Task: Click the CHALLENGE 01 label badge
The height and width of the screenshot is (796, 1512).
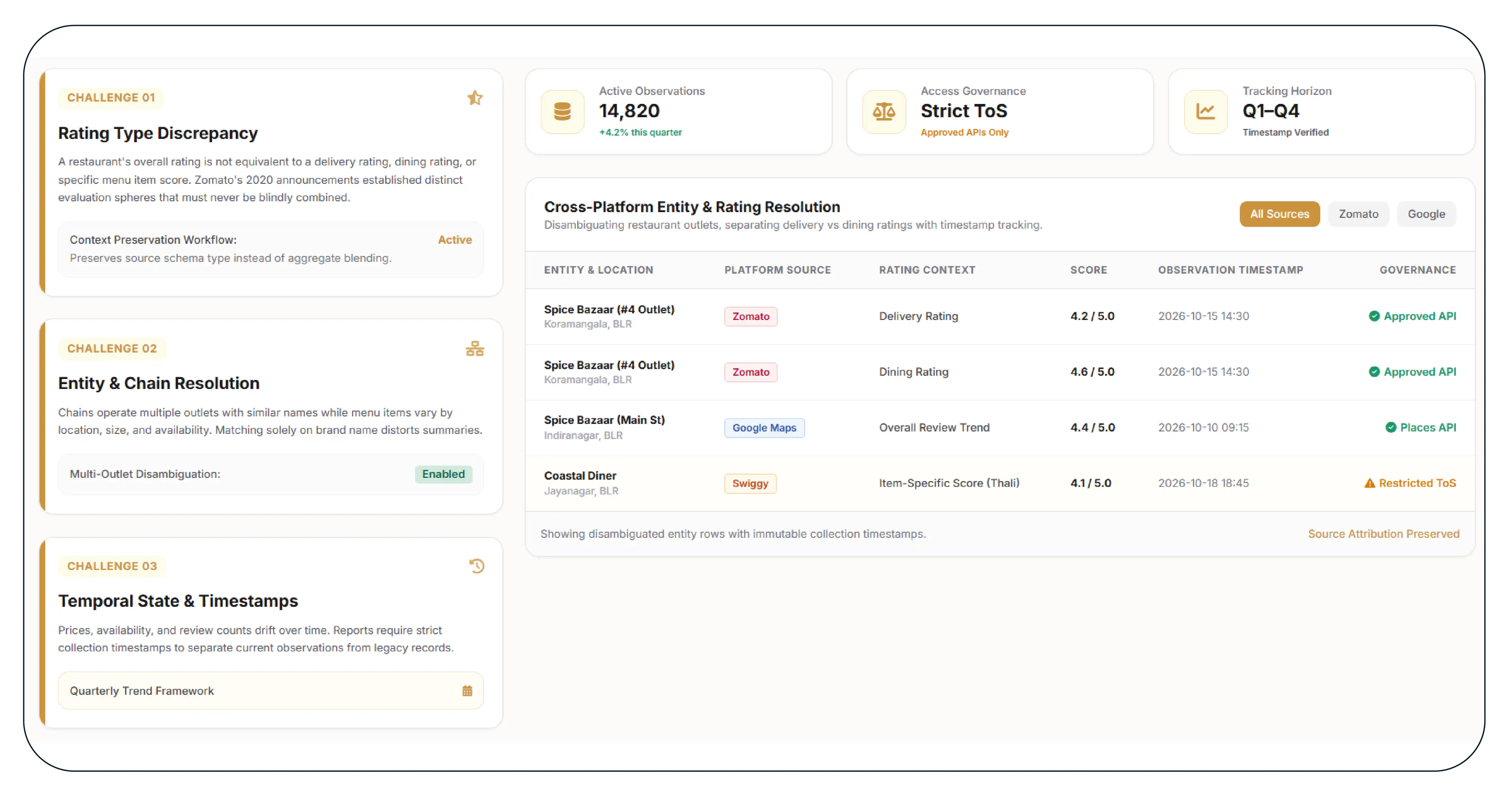Action: (x=111, y=97)
